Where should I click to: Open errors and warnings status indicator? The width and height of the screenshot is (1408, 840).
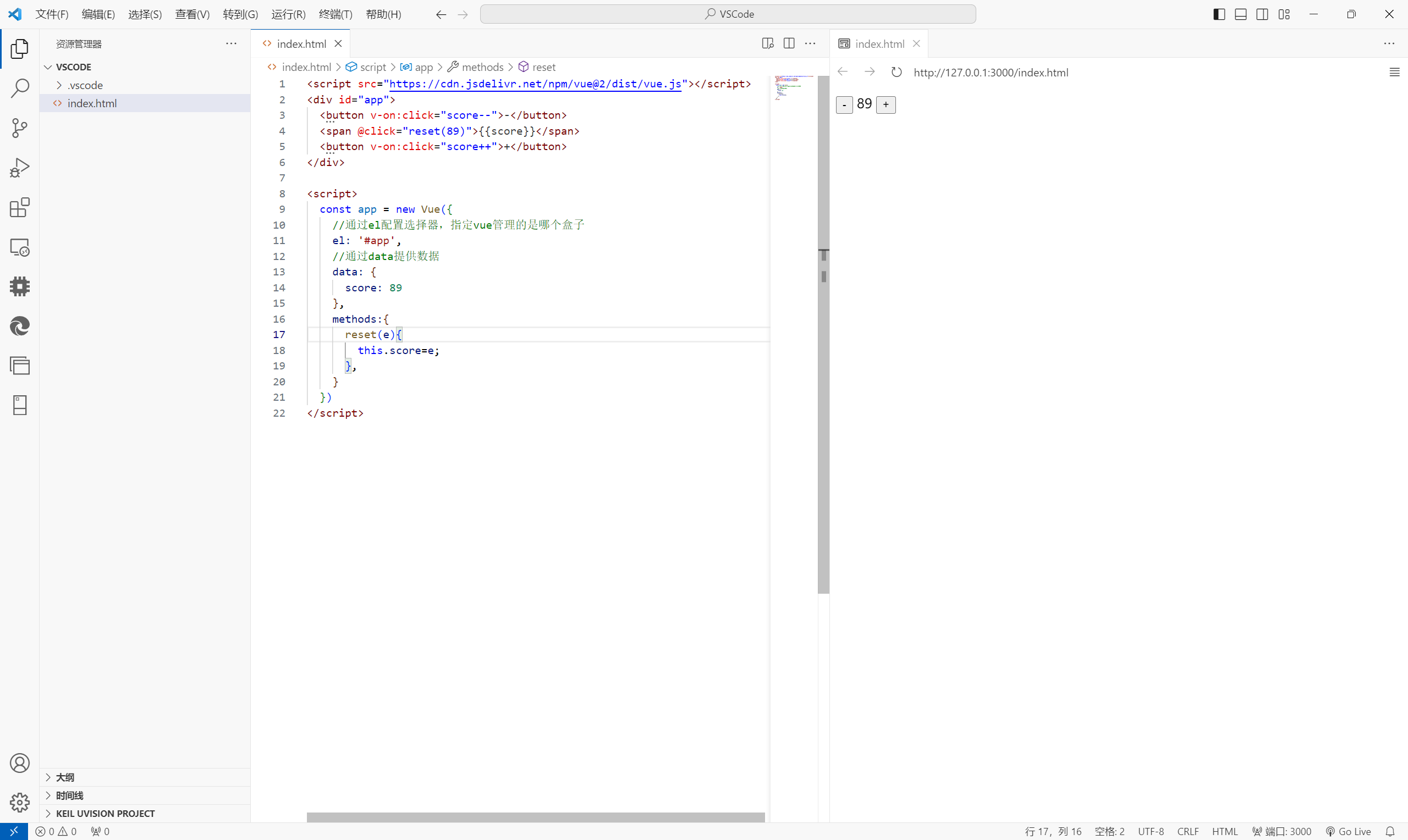[x=56, y=831]
